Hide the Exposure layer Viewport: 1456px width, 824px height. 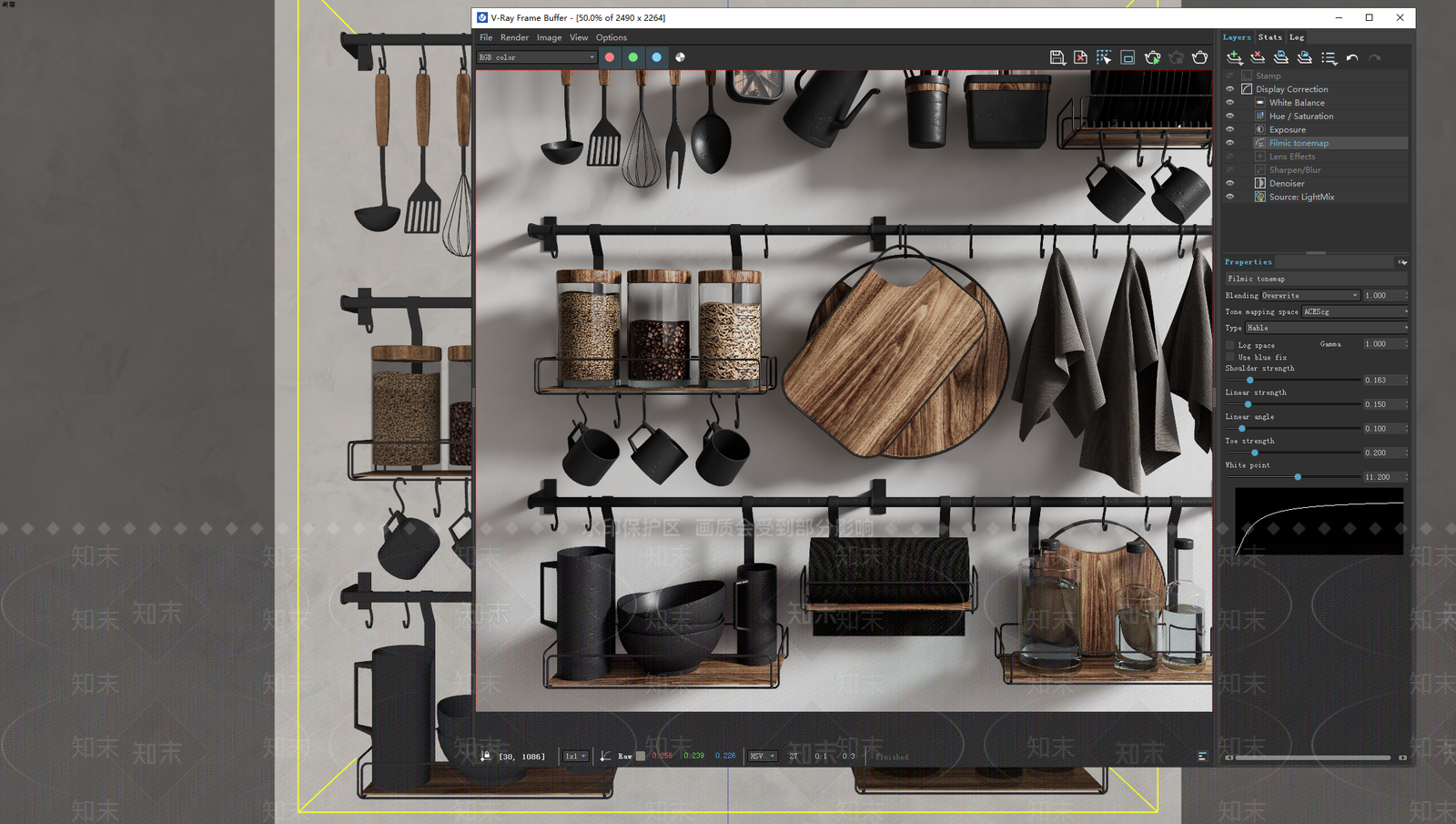(x=1230, y=129)
